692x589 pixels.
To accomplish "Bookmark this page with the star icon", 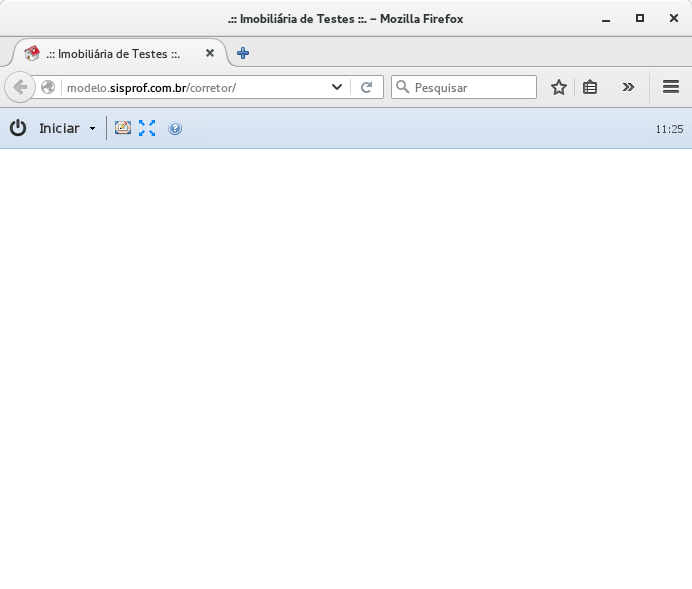I will point(559,87).
